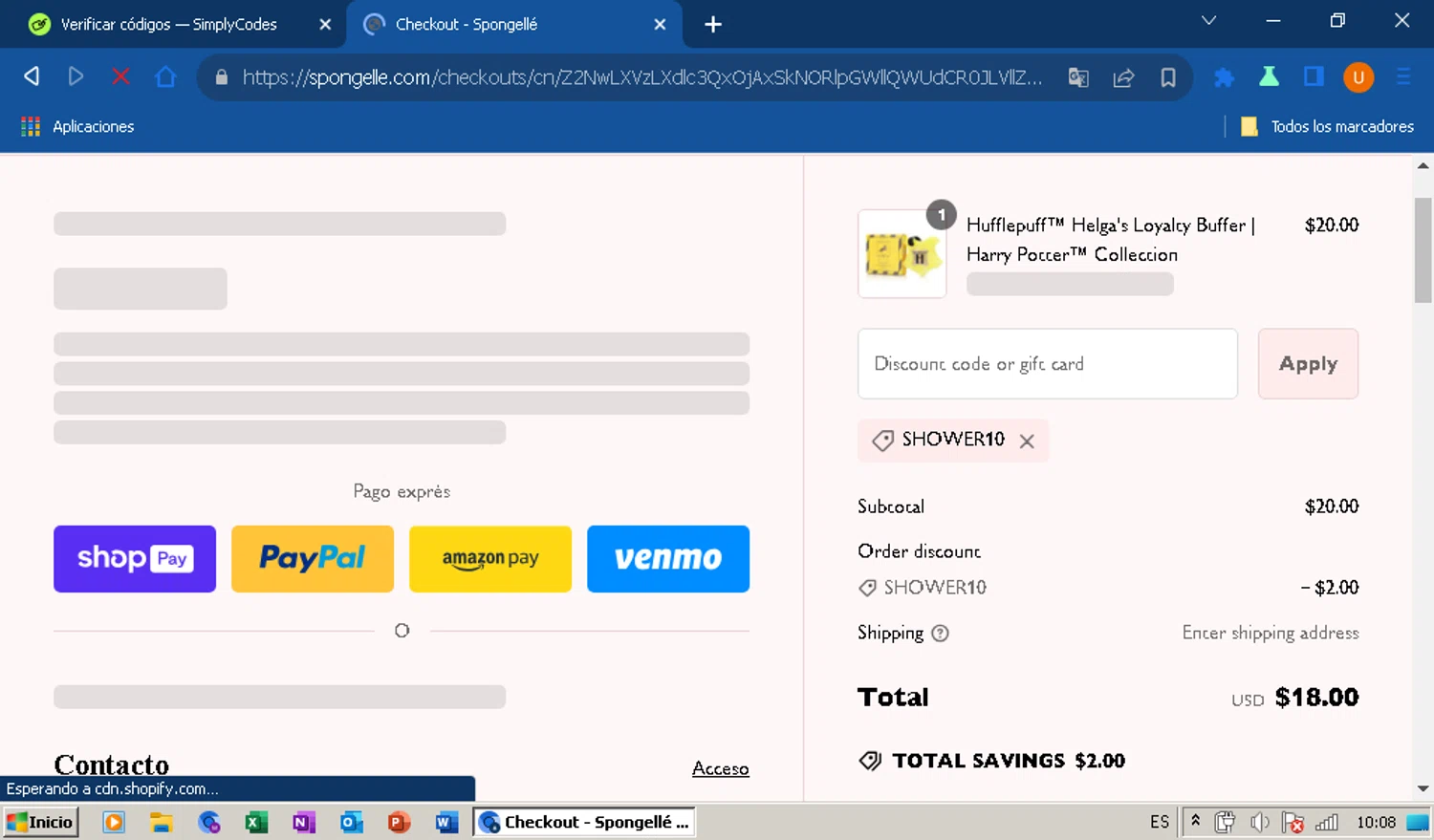Open the browser home page icon

pyautogui.click(x=165, y=76)
